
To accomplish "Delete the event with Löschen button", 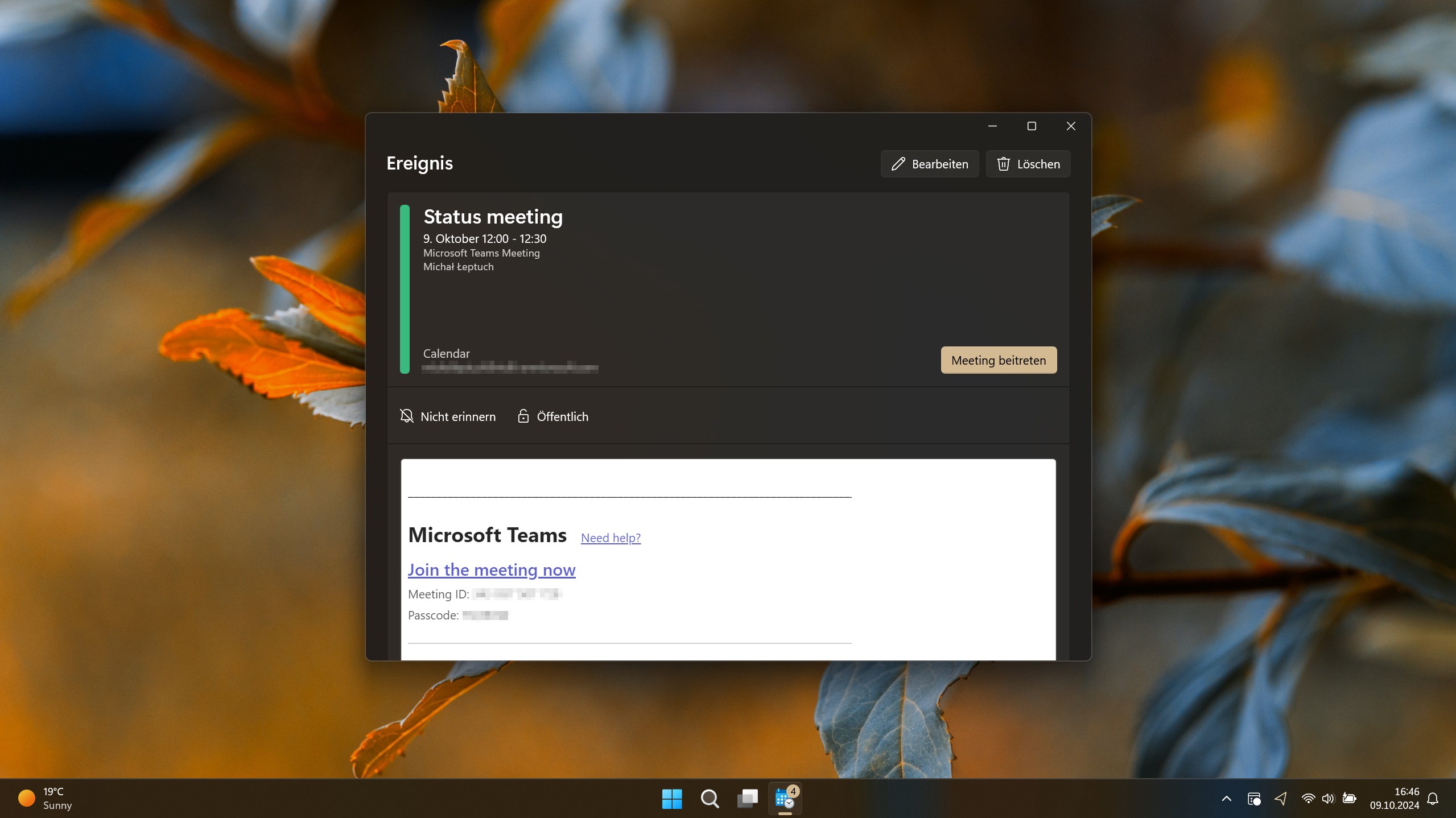I will pyautogui.click(x=1028, y=164).
